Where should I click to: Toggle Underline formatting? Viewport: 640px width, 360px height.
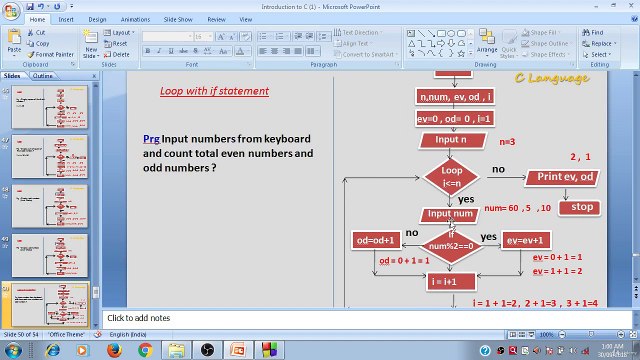(171, 51)
